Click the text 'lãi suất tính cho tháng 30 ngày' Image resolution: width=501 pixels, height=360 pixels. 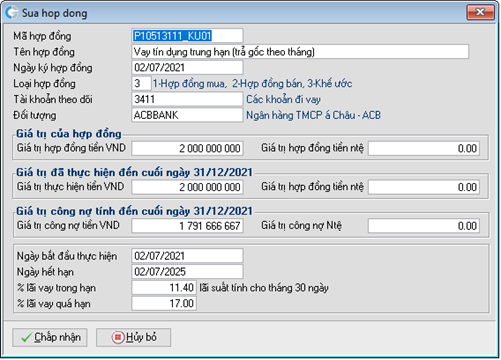point(264,288)
